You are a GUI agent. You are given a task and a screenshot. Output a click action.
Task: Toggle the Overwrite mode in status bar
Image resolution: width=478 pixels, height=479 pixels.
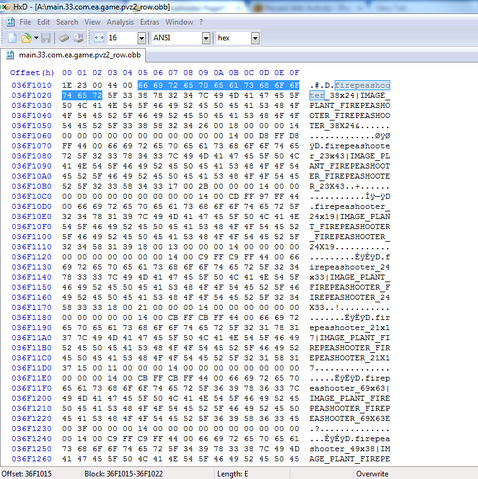click(372, 474)
